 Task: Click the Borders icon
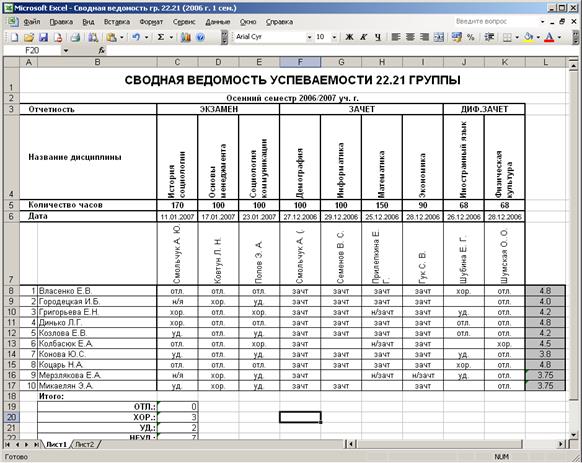[x=507, y=37]
